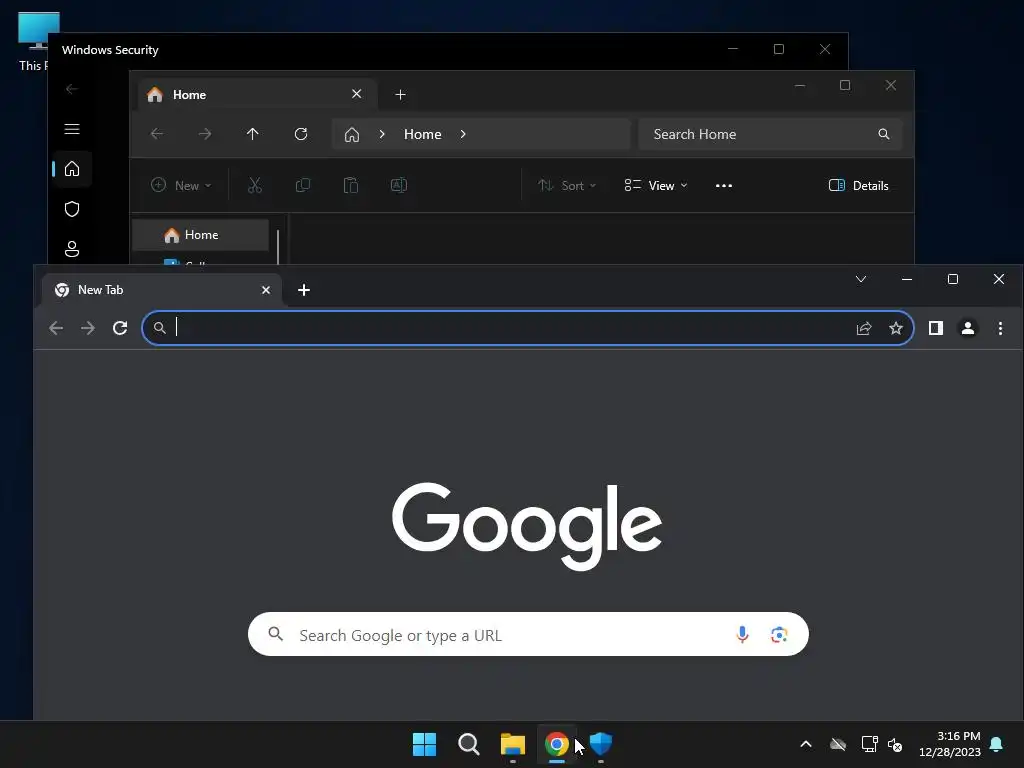Share this page from Chrome address bar
The image size is (1024, 768).
pos(864,328)
